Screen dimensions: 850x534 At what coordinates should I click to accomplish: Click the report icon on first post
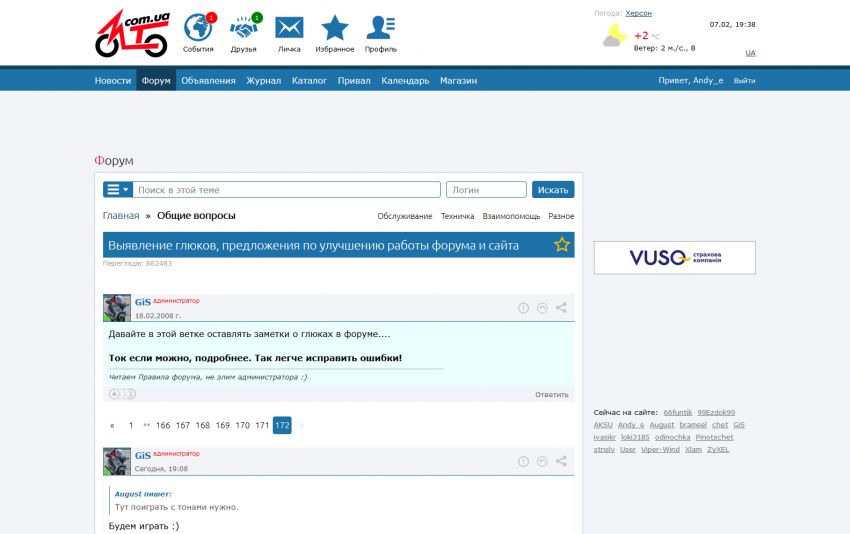523,308
